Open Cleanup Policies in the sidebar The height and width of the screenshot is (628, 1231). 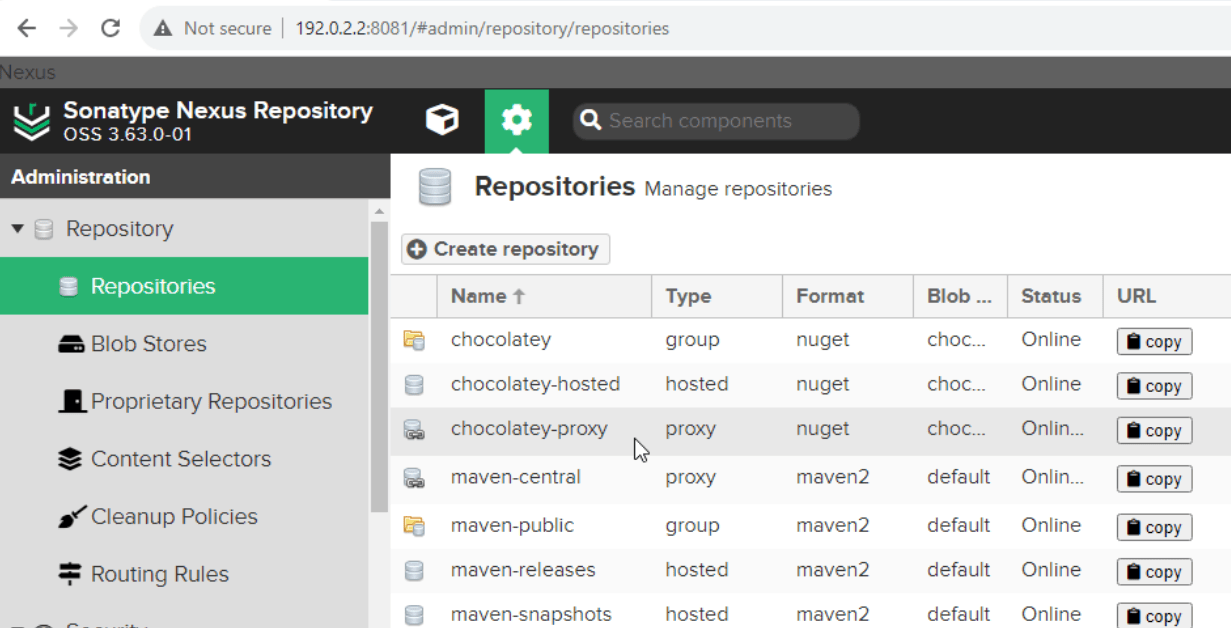tap(174, 517)
